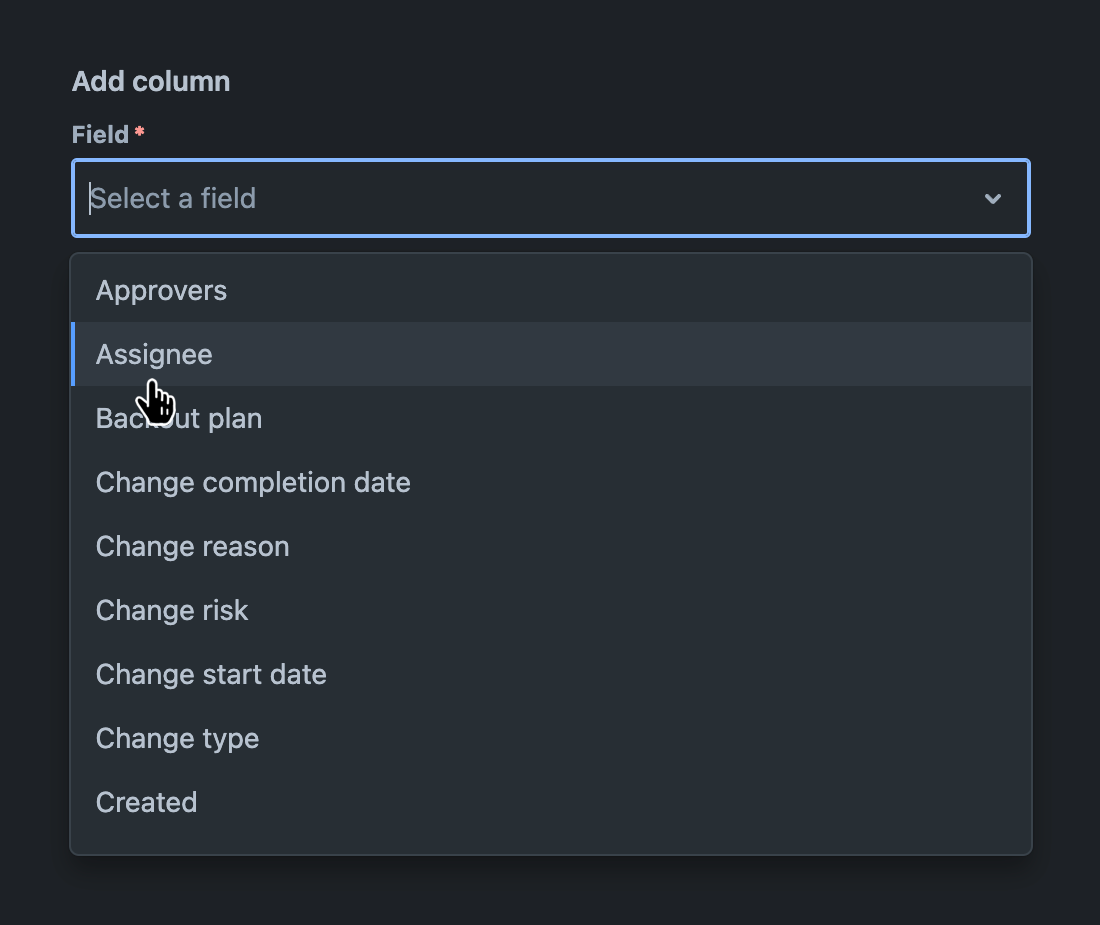
Task: Open the field selector combo box
Action: 550,198
